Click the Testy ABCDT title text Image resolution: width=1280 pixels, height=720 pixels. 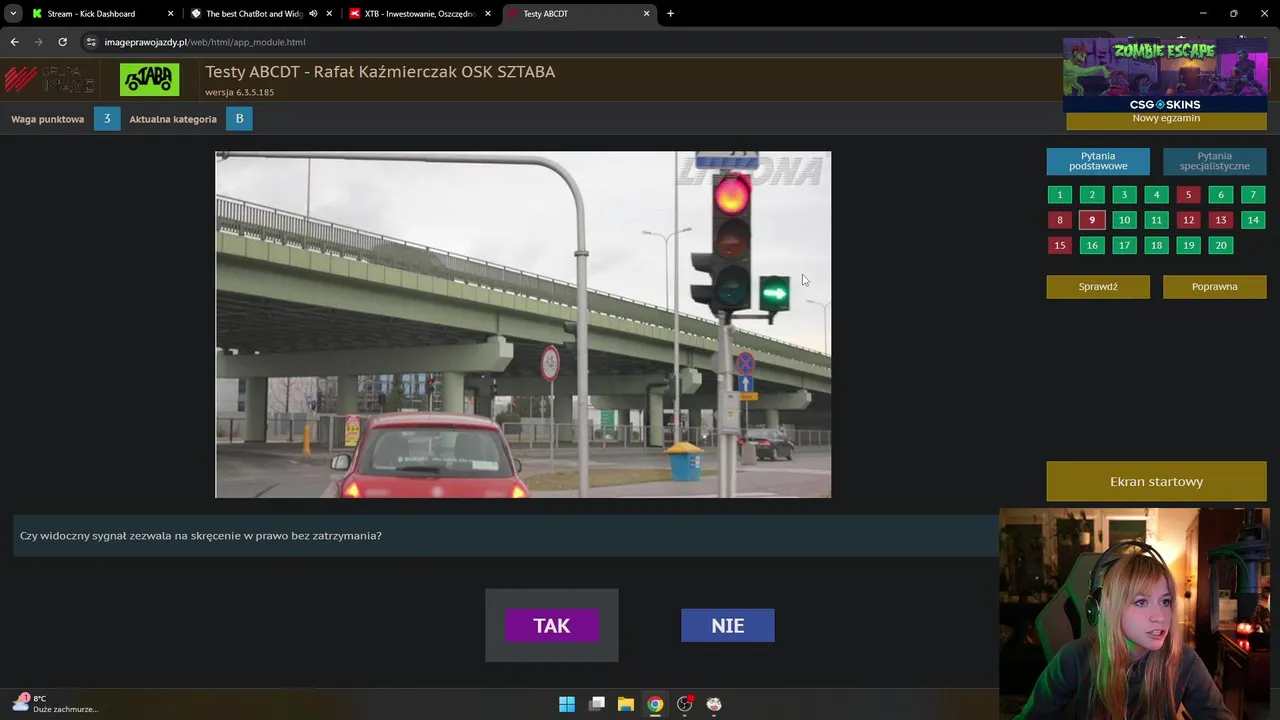tap(380, 72)
